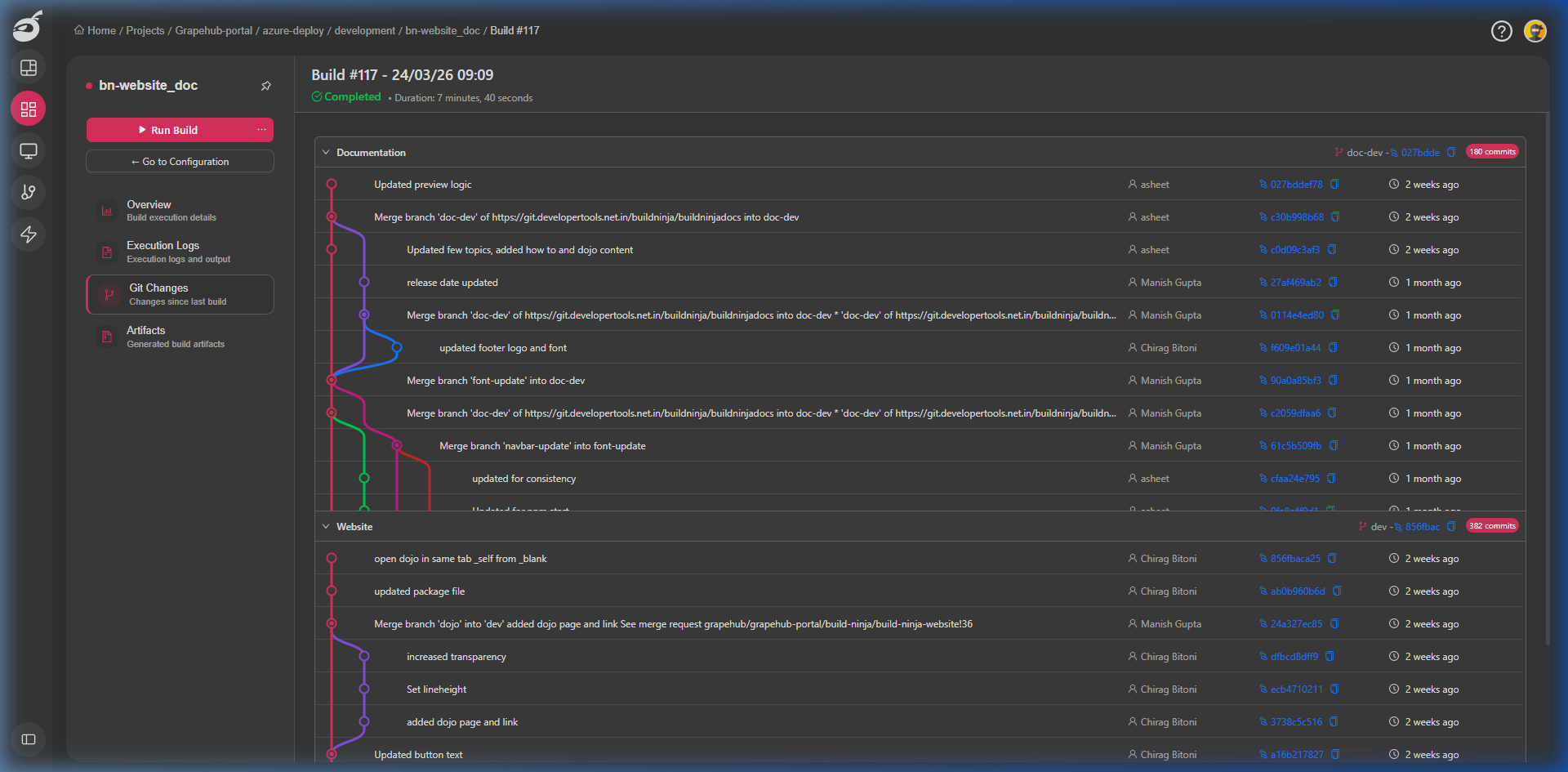Open the lightning actions icon in sidebar
Viewport: 1568px width, 772px height.
pos(29,234)
